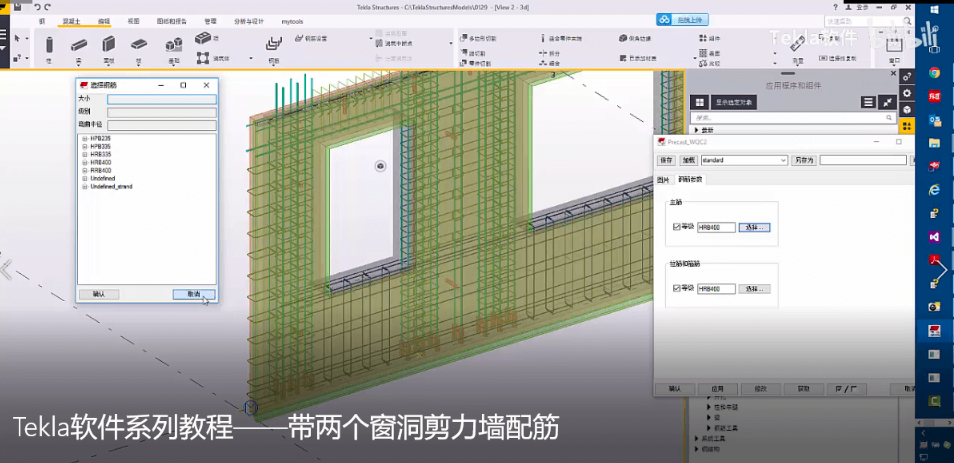Viewport: 954px width, 463px height.
Task: Open Chrome from the Windows taskbar
Action: coord(935,72)
